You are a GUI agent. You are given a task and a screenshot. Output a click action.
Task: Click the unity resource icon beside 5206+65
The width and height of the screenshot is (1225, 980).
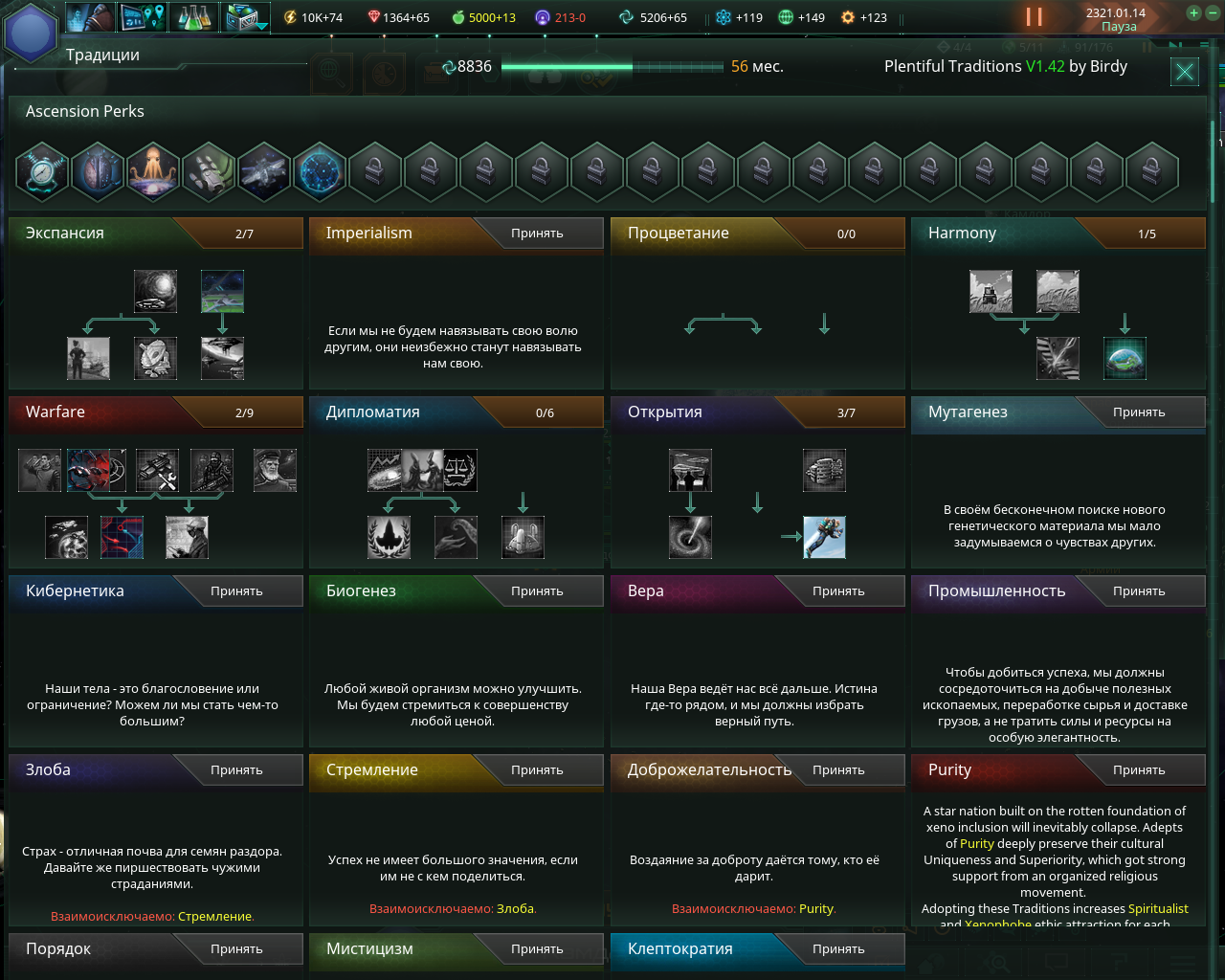[x=627, y=17]
